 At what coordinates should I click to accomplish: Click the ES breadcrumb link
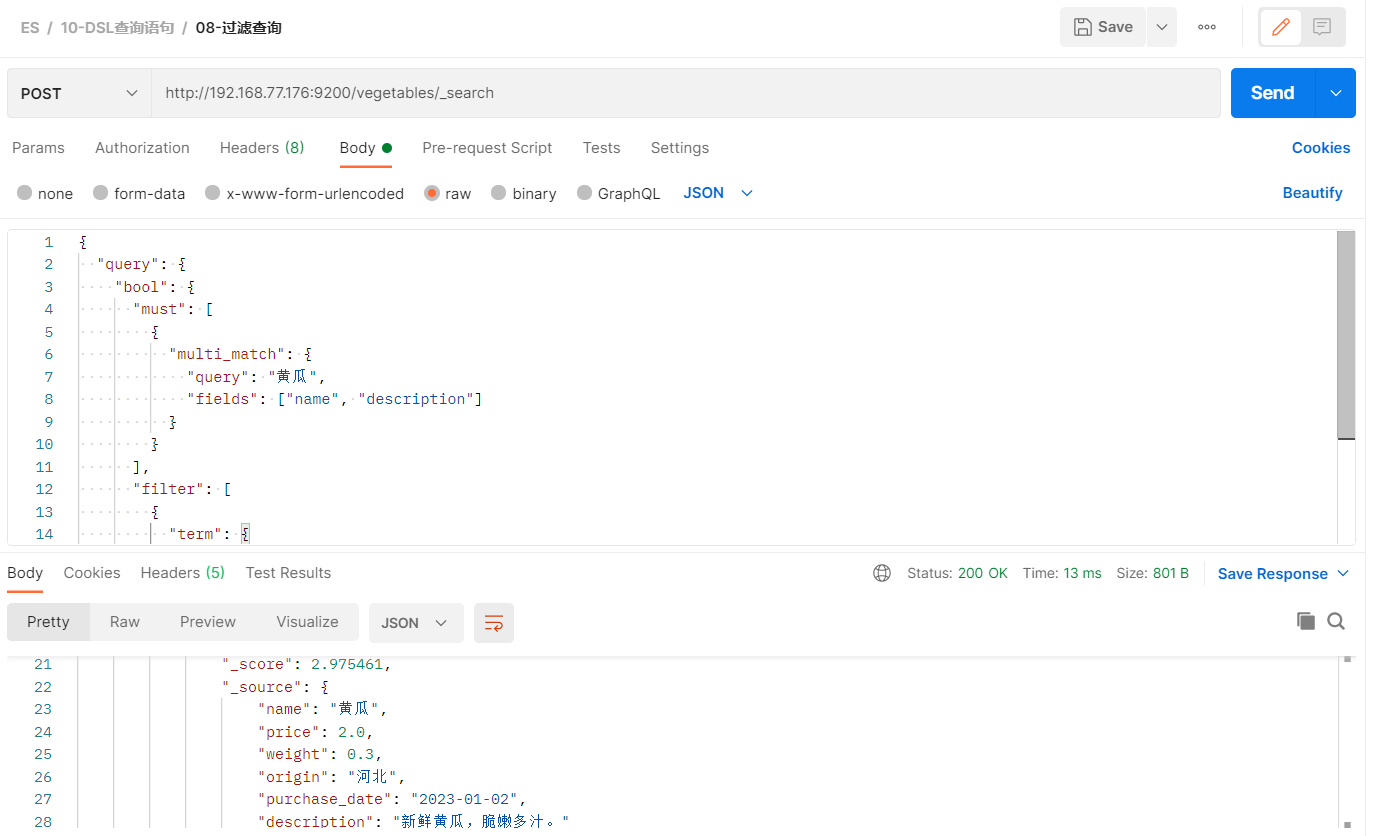[30, 28]
